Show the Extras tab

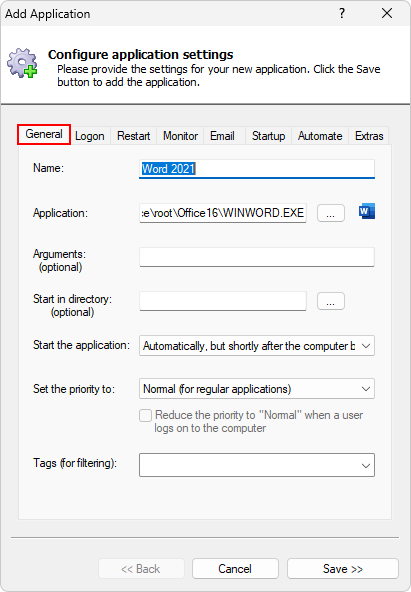tap(369, 136)
